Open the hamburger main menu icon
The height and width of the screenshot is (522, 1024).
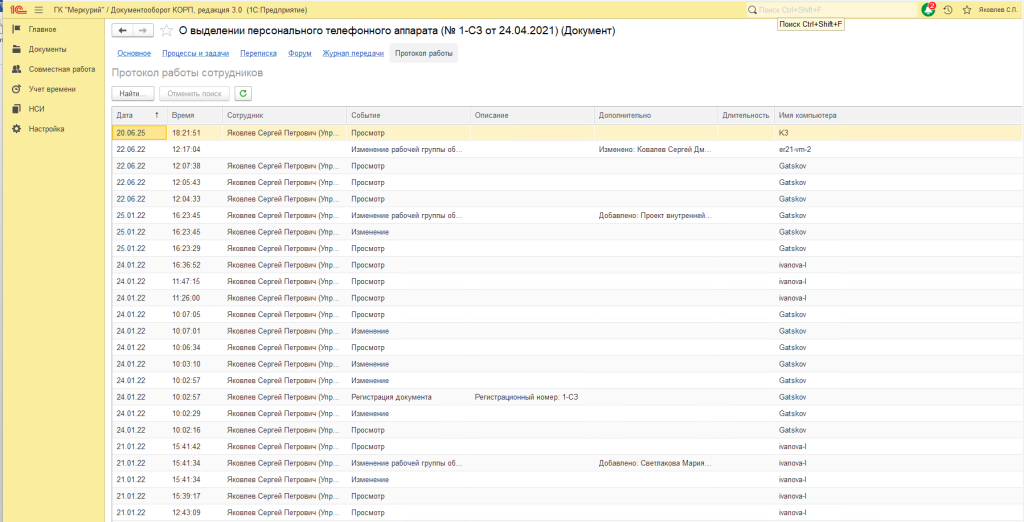coord(37,9)
